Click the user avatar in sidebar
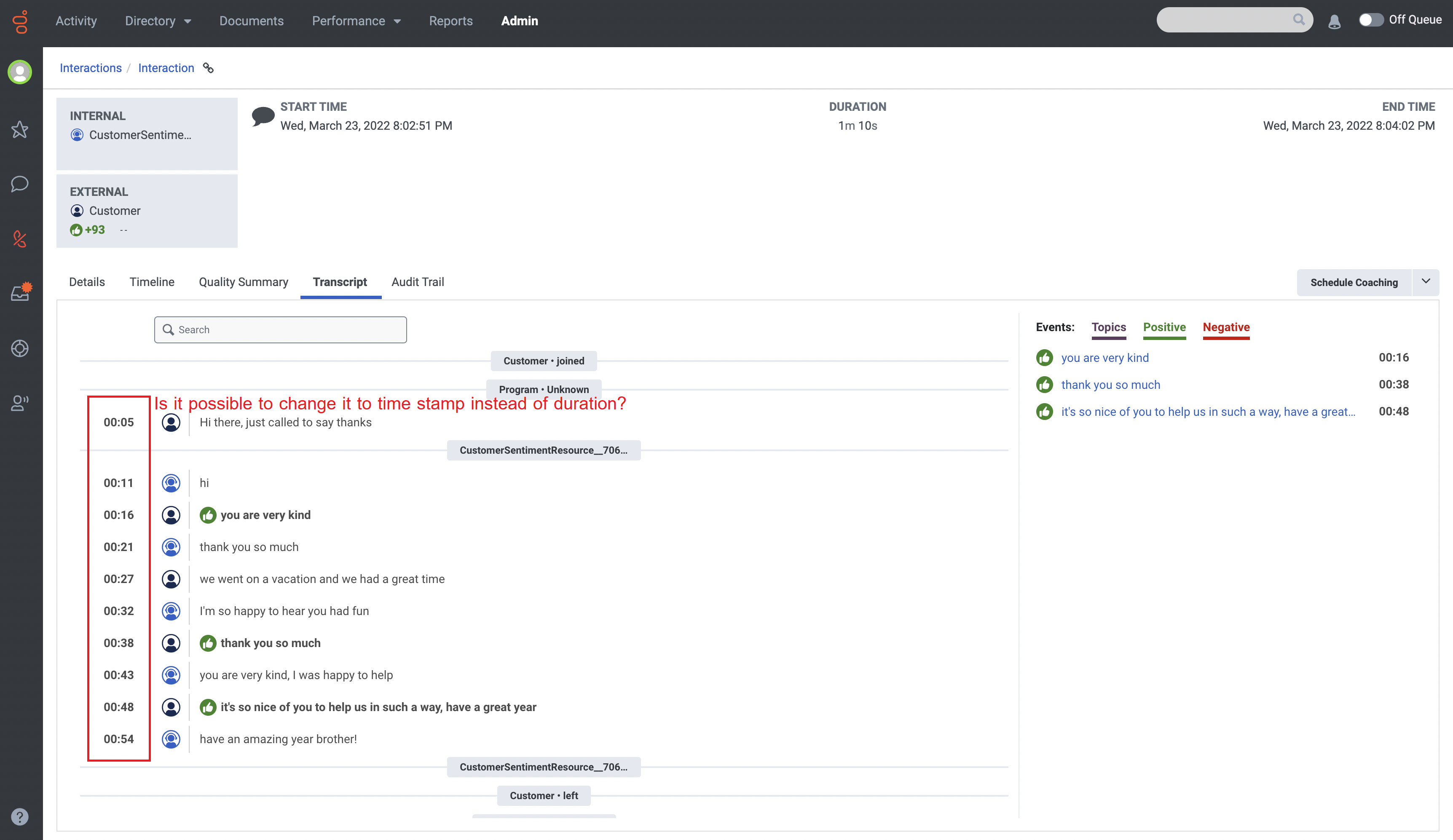The width and height of the screenshot is (1453, 840). pos(20,72)
